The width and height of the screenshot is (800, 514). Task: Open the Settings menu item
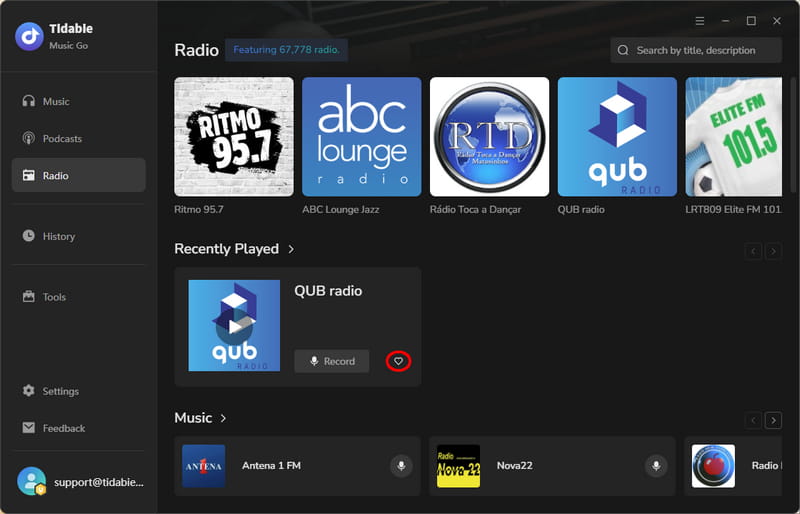pos(79,391)
